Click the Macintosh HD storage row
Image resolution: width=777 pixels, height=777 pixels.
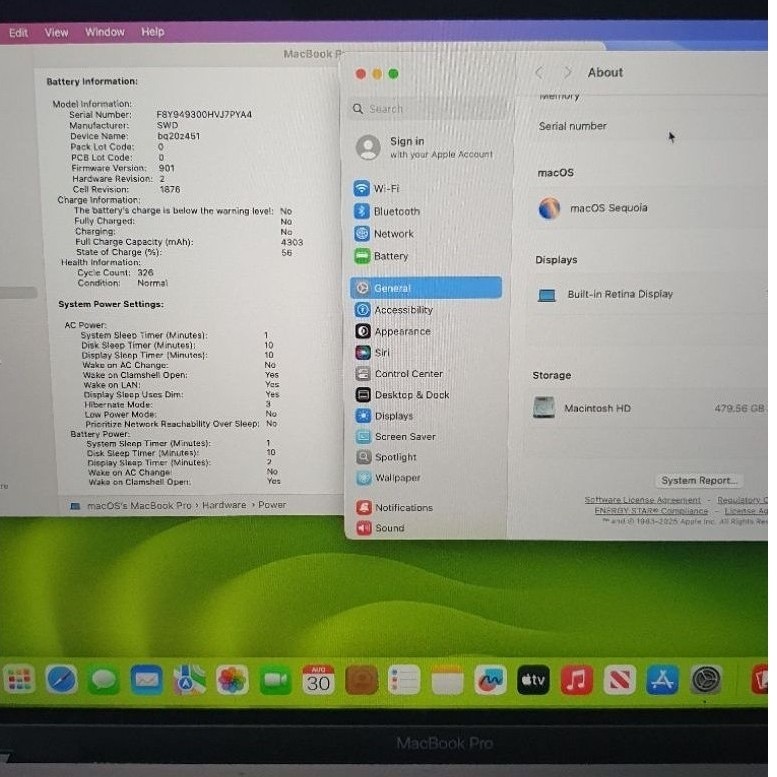tap(648, 408)
